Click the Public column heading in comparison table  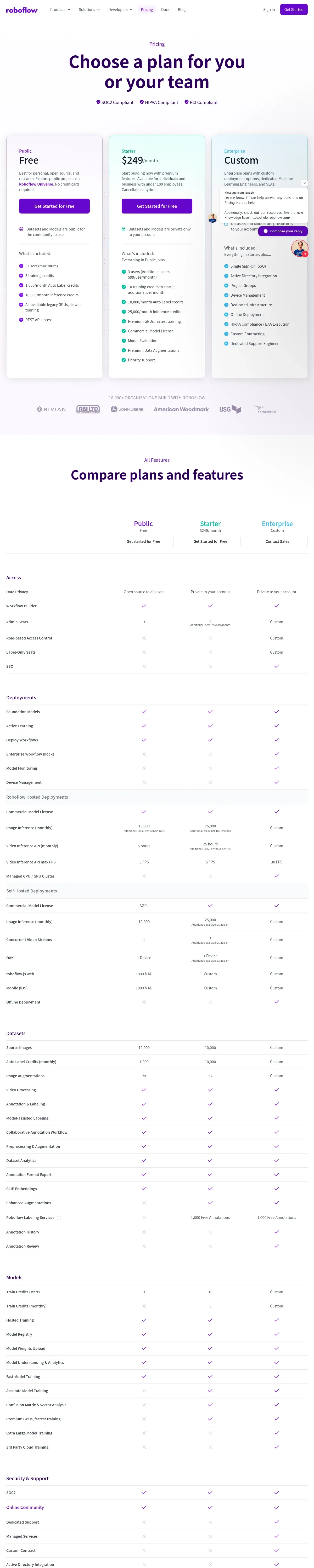(x=143, y=523)
